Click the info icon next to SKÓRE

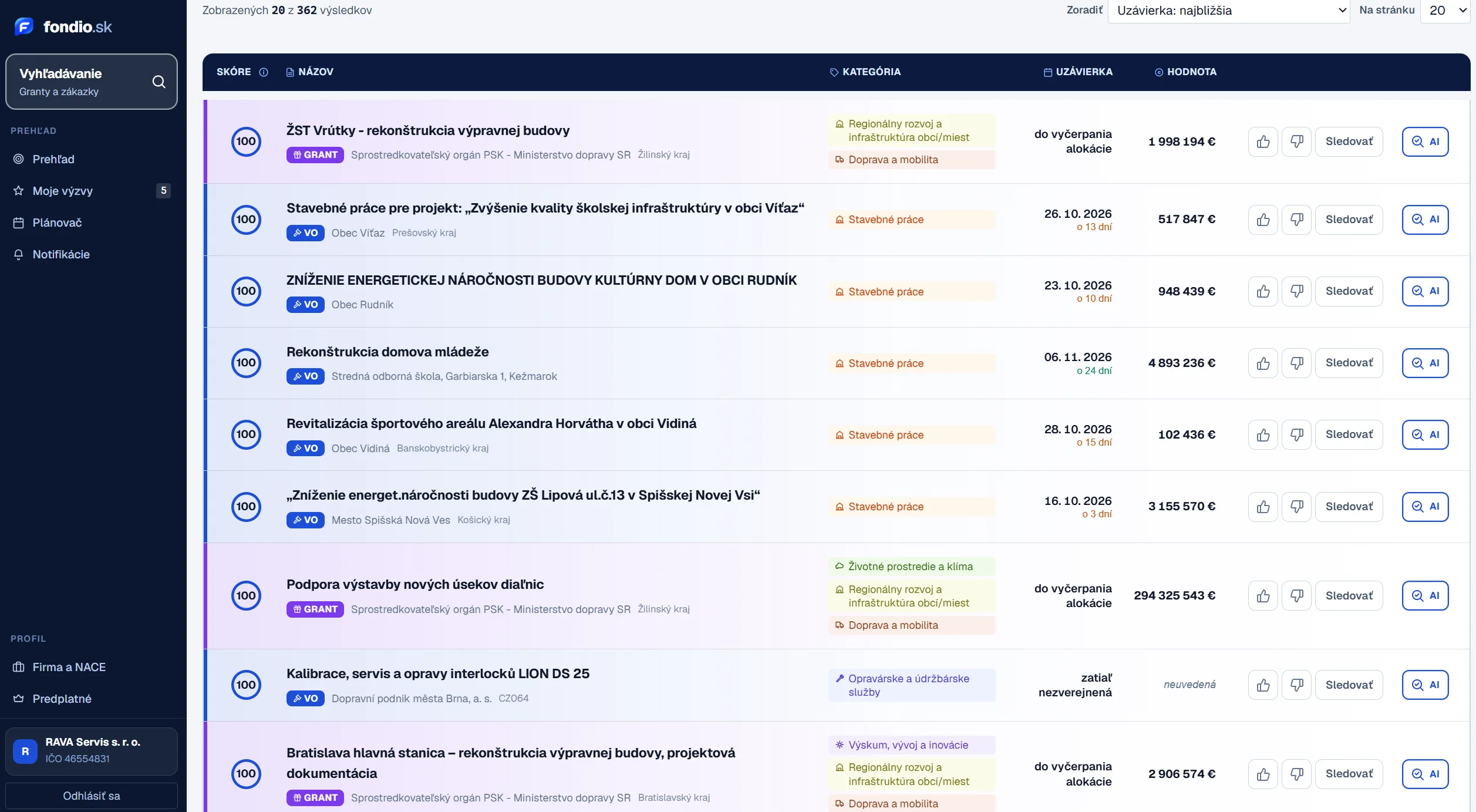[x=264, y=72]
